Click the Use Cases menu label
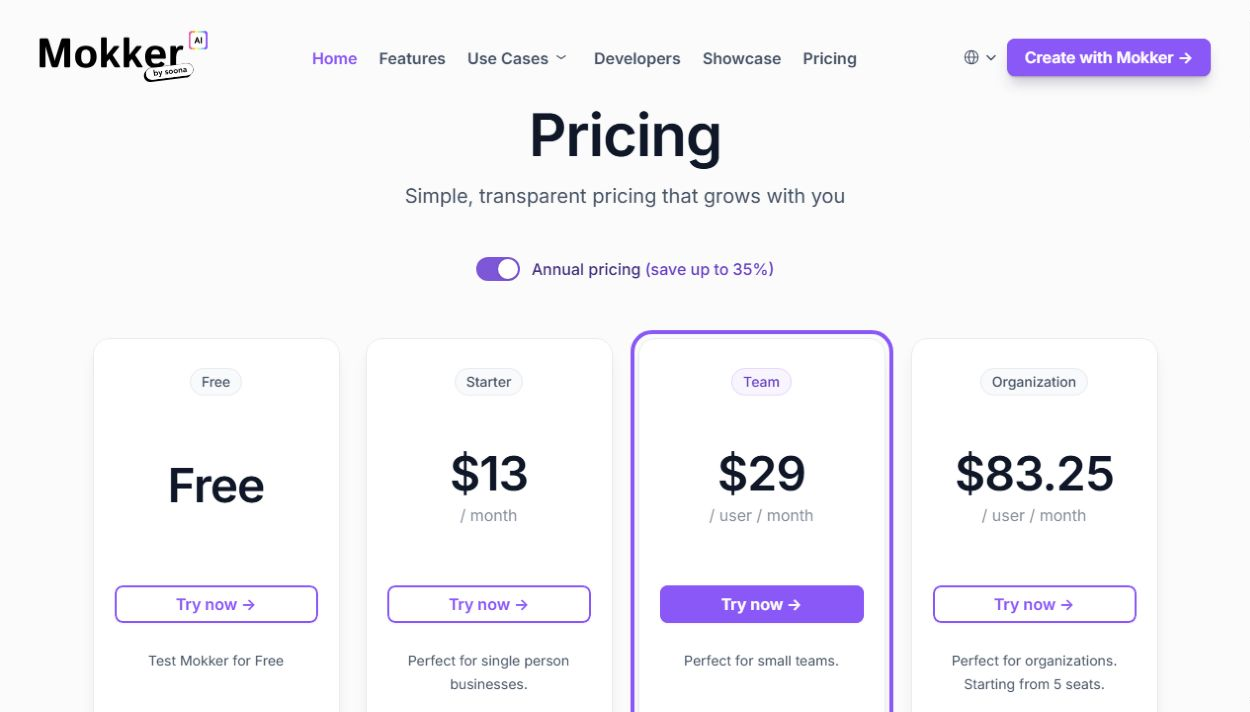The height and width of the screenshot is (712, 1250). pyautogui.click(x=508, y=58)
